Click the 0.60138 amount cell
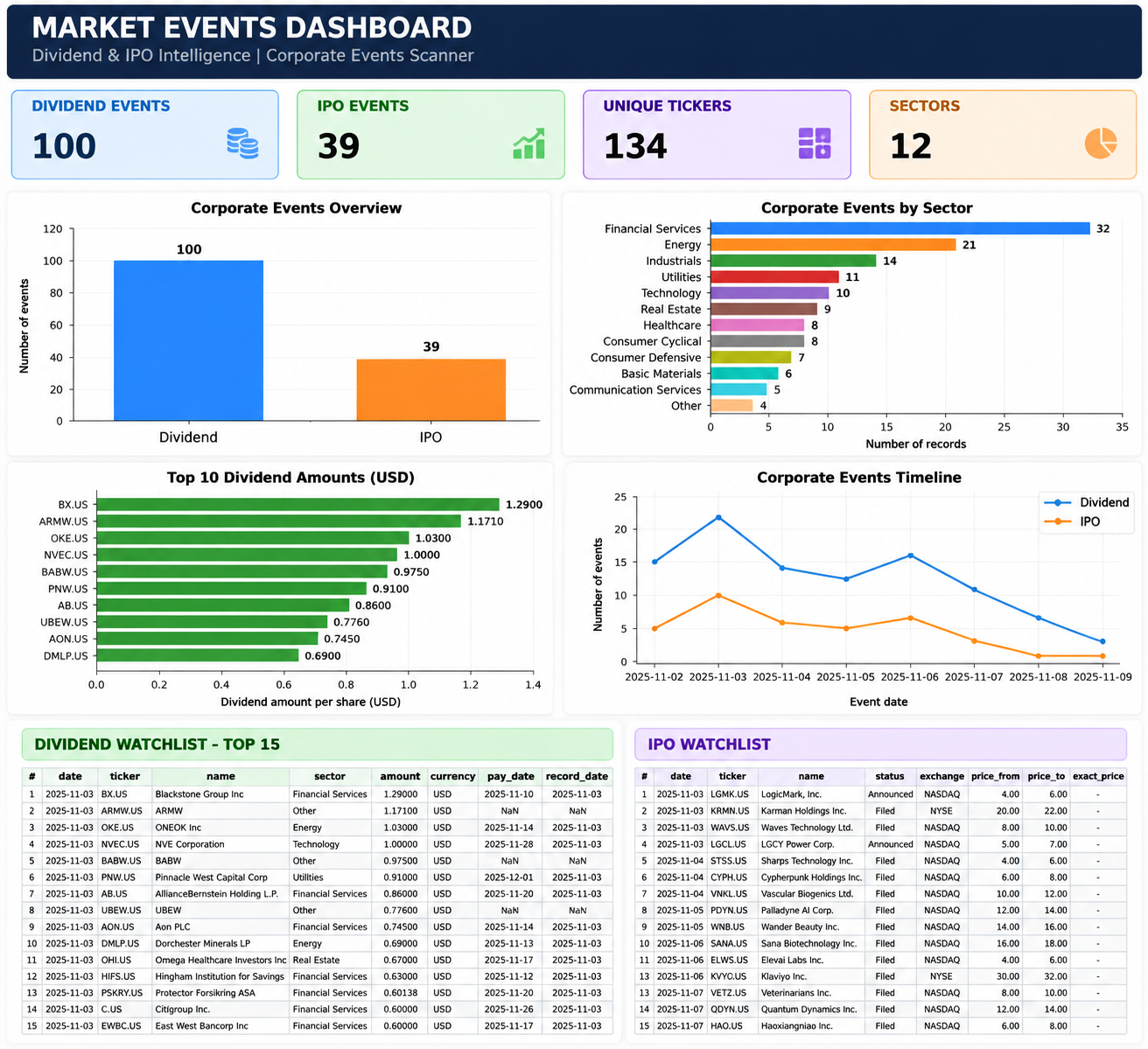 coord(401,993)
